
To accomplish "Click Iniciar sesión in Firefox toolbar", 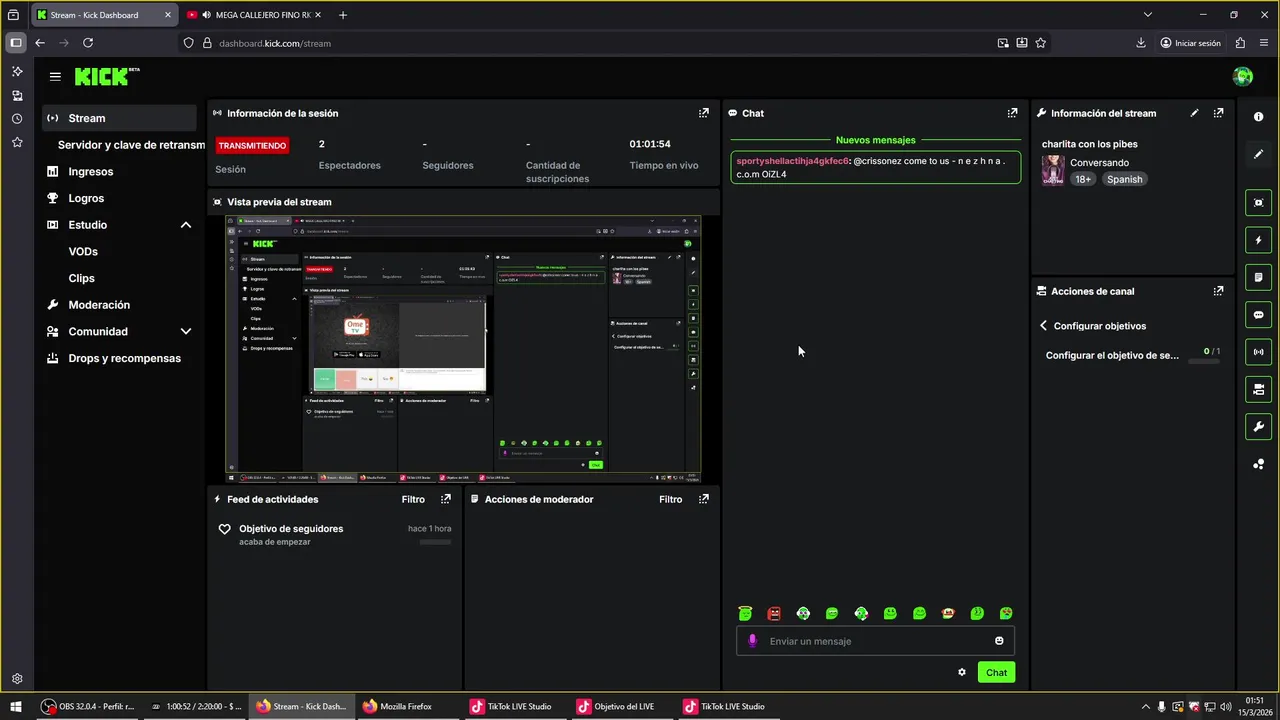I will pyautogui.click(x=1190, y=43).
